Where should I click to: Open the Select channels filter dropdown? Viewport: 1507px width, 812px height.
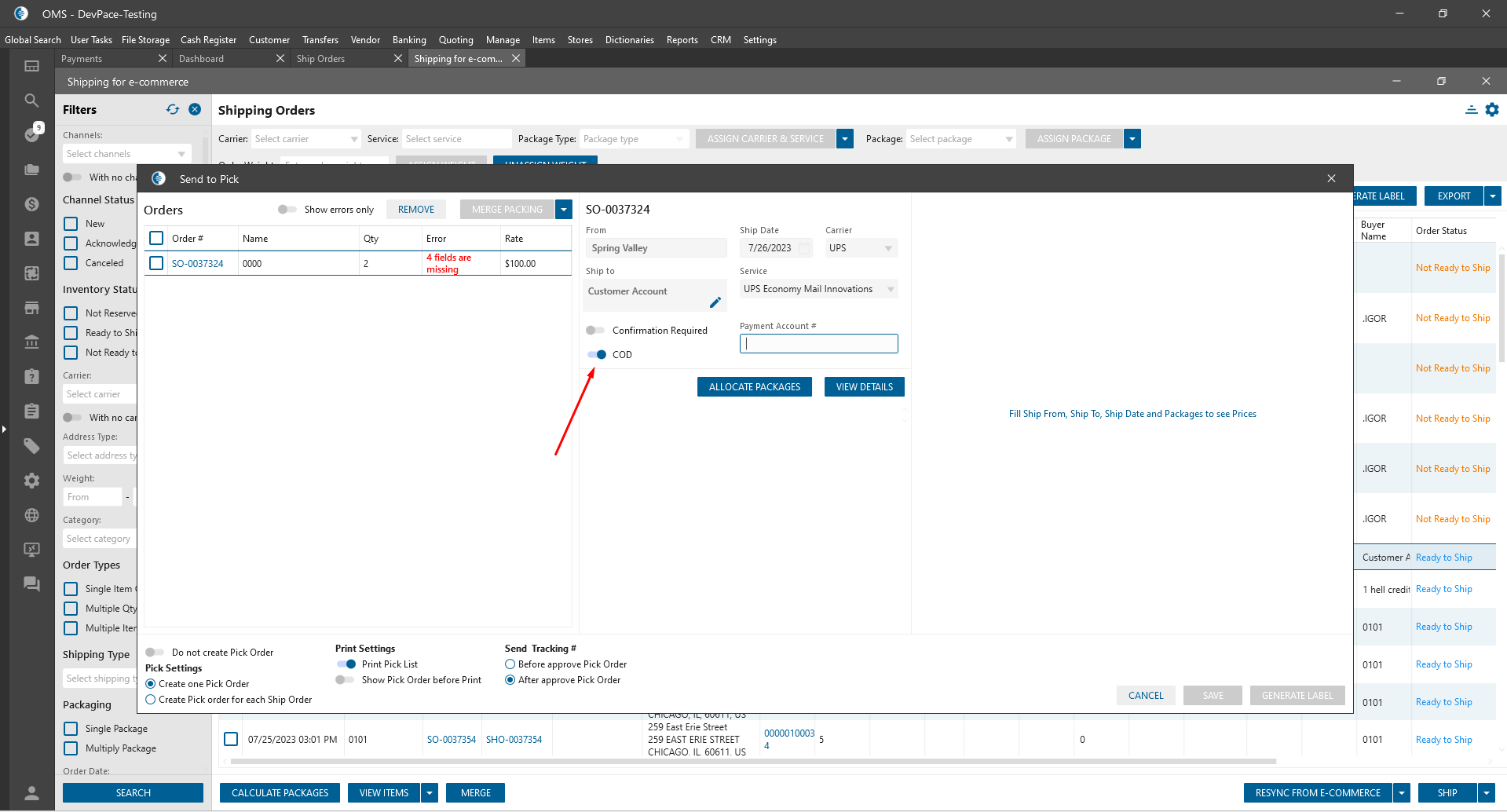[x=126, y=154]
